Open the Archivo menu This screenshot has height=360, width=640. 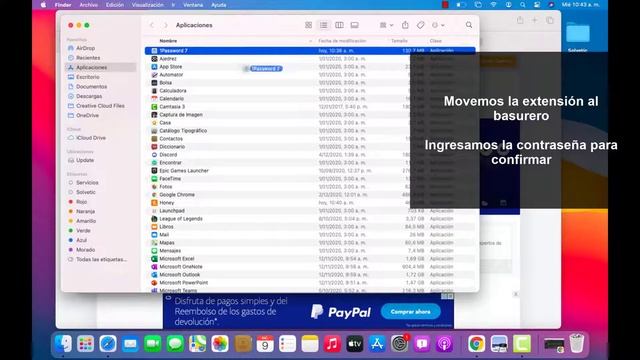[89, 5]
